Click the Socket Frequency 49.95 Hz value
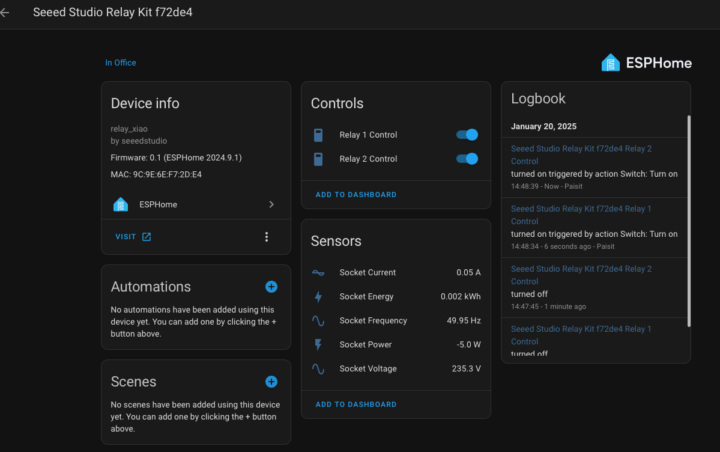The image size is (720, 452). [x=464, y=320]
